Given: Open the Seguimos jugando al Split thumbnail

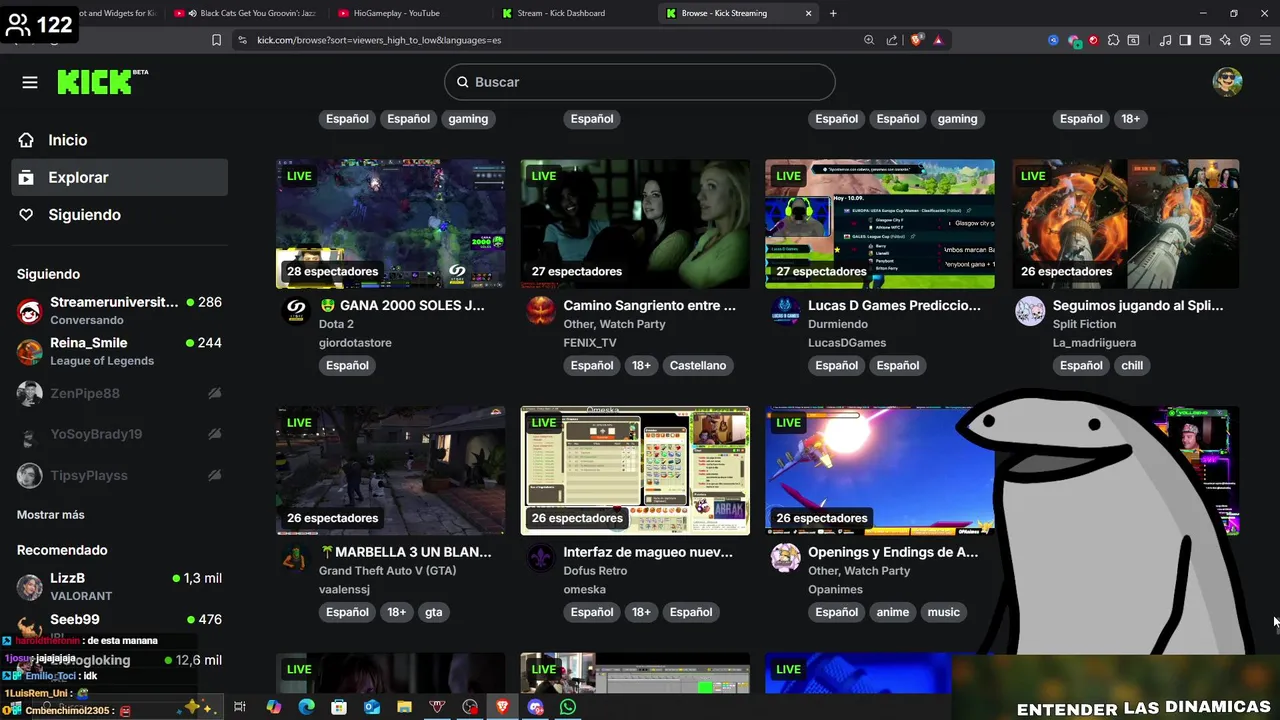Looking at the screenshot, I should [x=1125, y=224].
